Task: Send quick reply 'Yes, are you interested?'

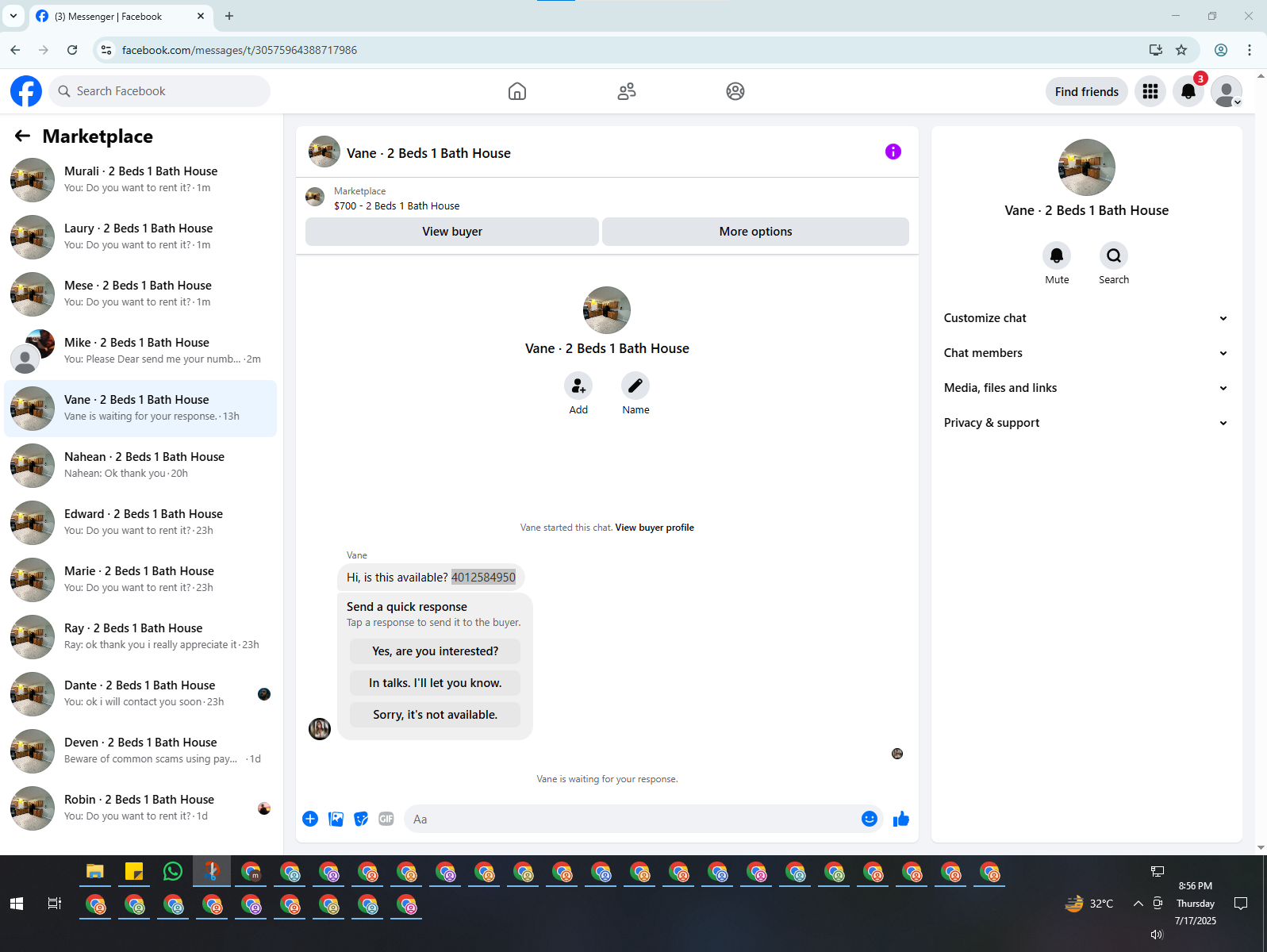Action: coord(435,651)
